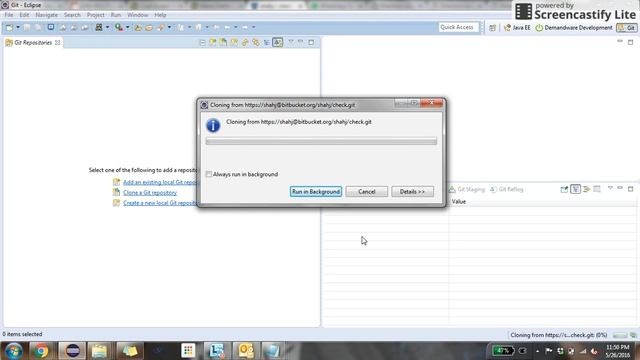The image size is (640, 360).
Task: Open the Edit menu
Action: pyautogui.click(x=24, y=15)
